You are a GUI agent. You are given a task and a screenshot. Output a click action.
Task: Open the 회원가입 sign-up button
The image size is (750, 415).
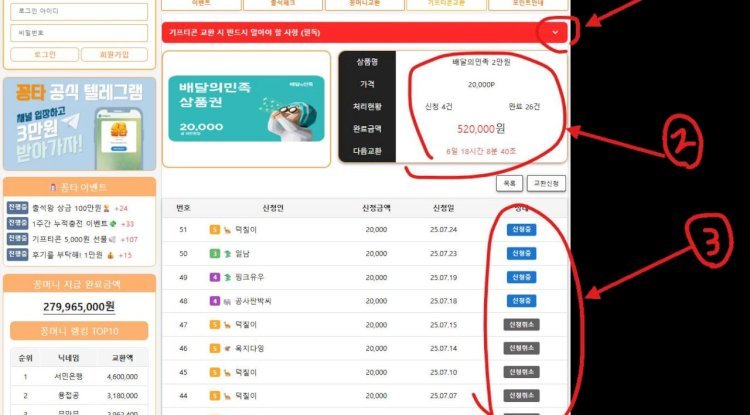114,55
